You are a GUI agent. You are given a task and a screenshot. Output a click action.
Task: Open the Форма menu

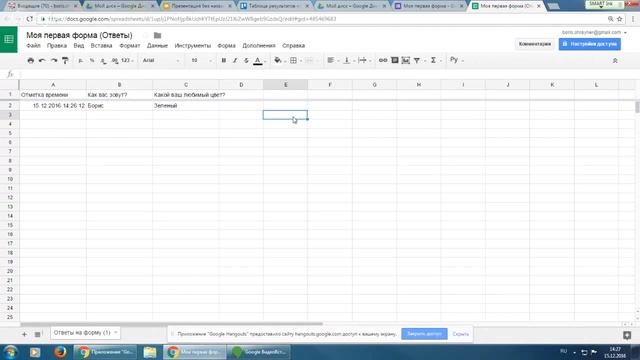tap(227, 46)
